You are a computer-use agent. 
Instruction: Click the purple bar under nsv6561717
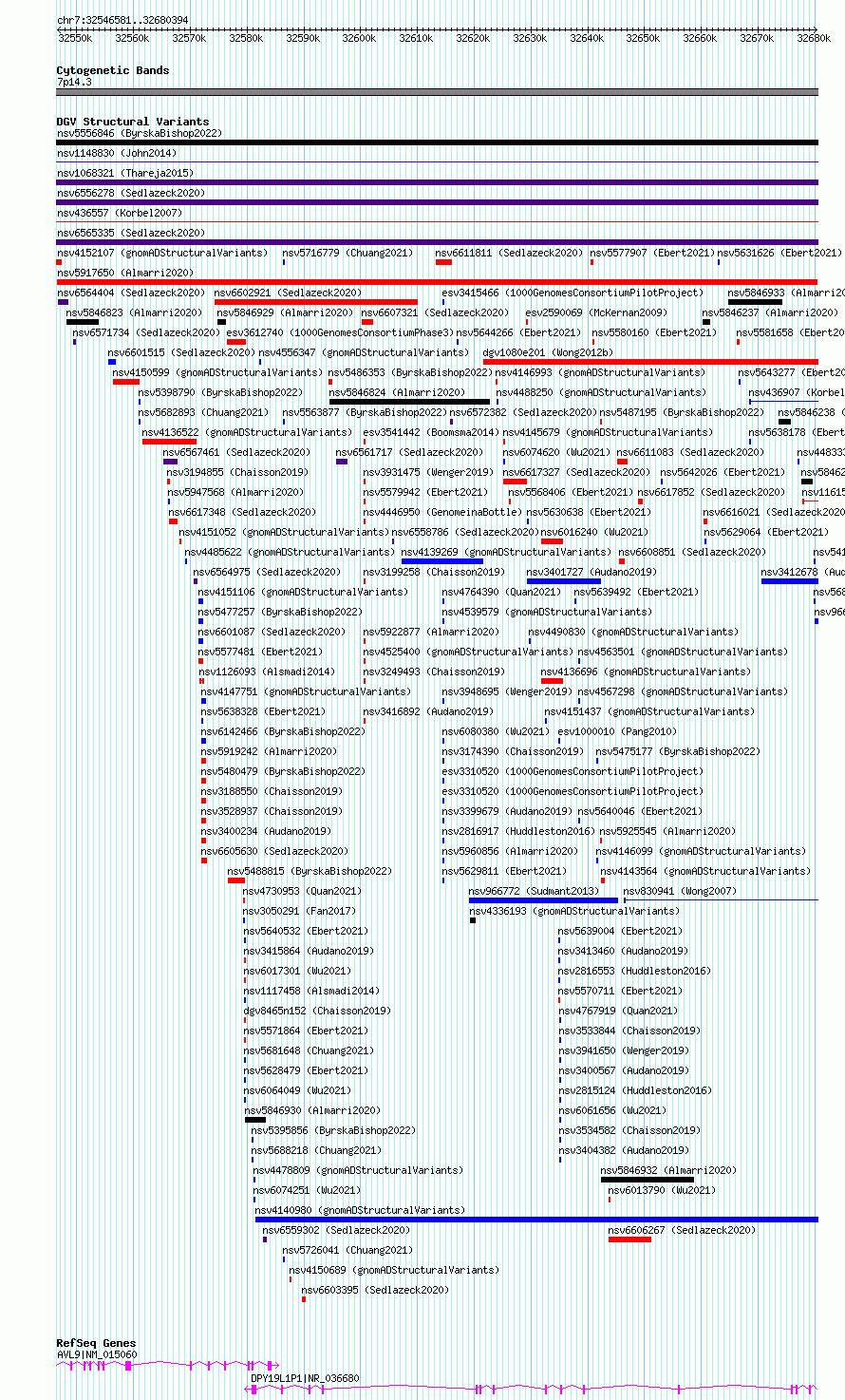pos(342,462)
